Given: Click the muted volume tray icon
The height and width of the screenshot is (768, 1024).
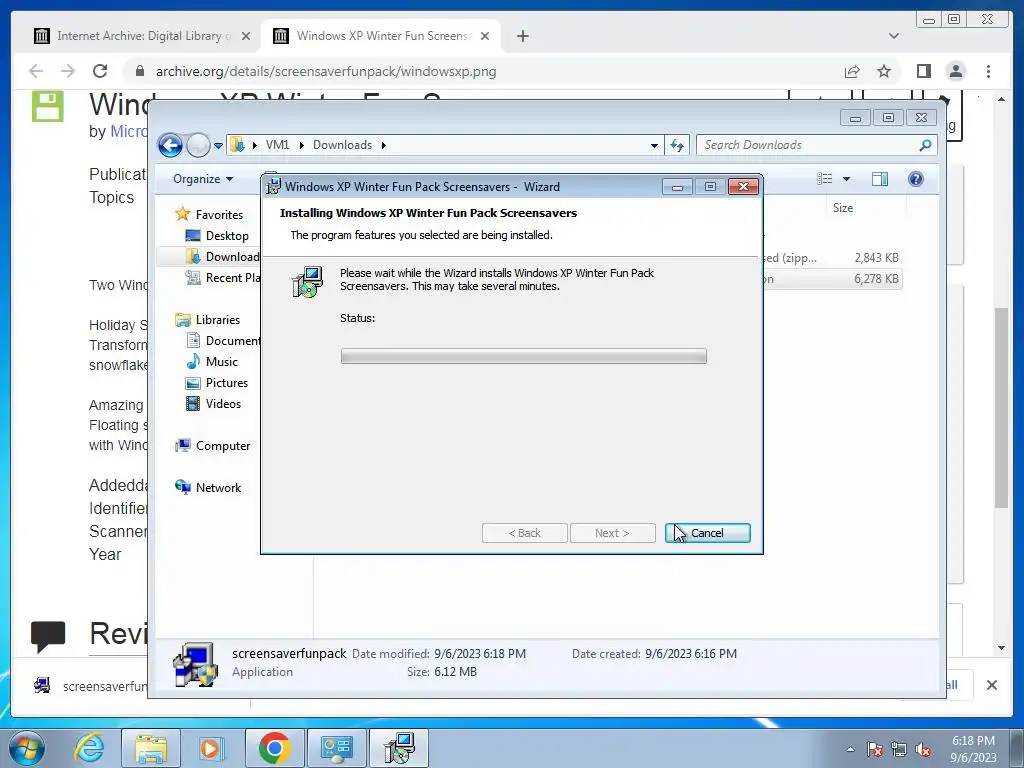Looking at the screenshot, I should pyautogui.click(x=923, y=749).
